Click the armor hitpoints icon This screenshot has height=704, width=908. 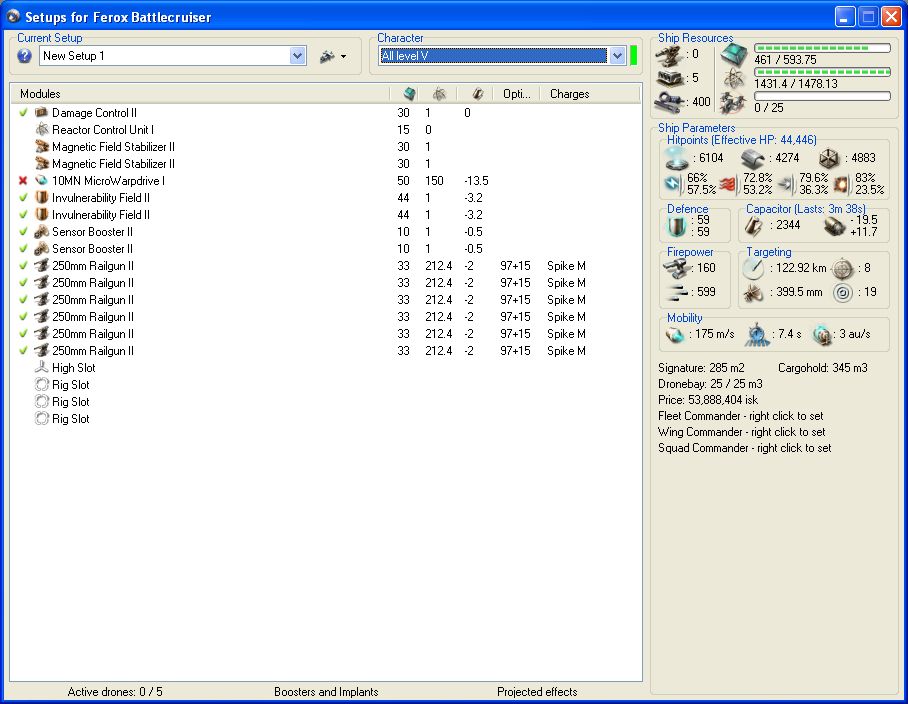753,158
